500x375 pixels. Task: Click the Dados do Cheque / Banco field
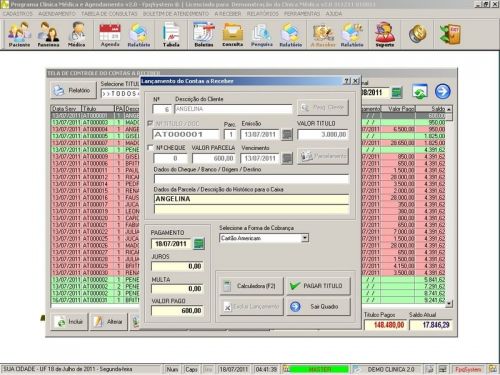coord(251,179)
